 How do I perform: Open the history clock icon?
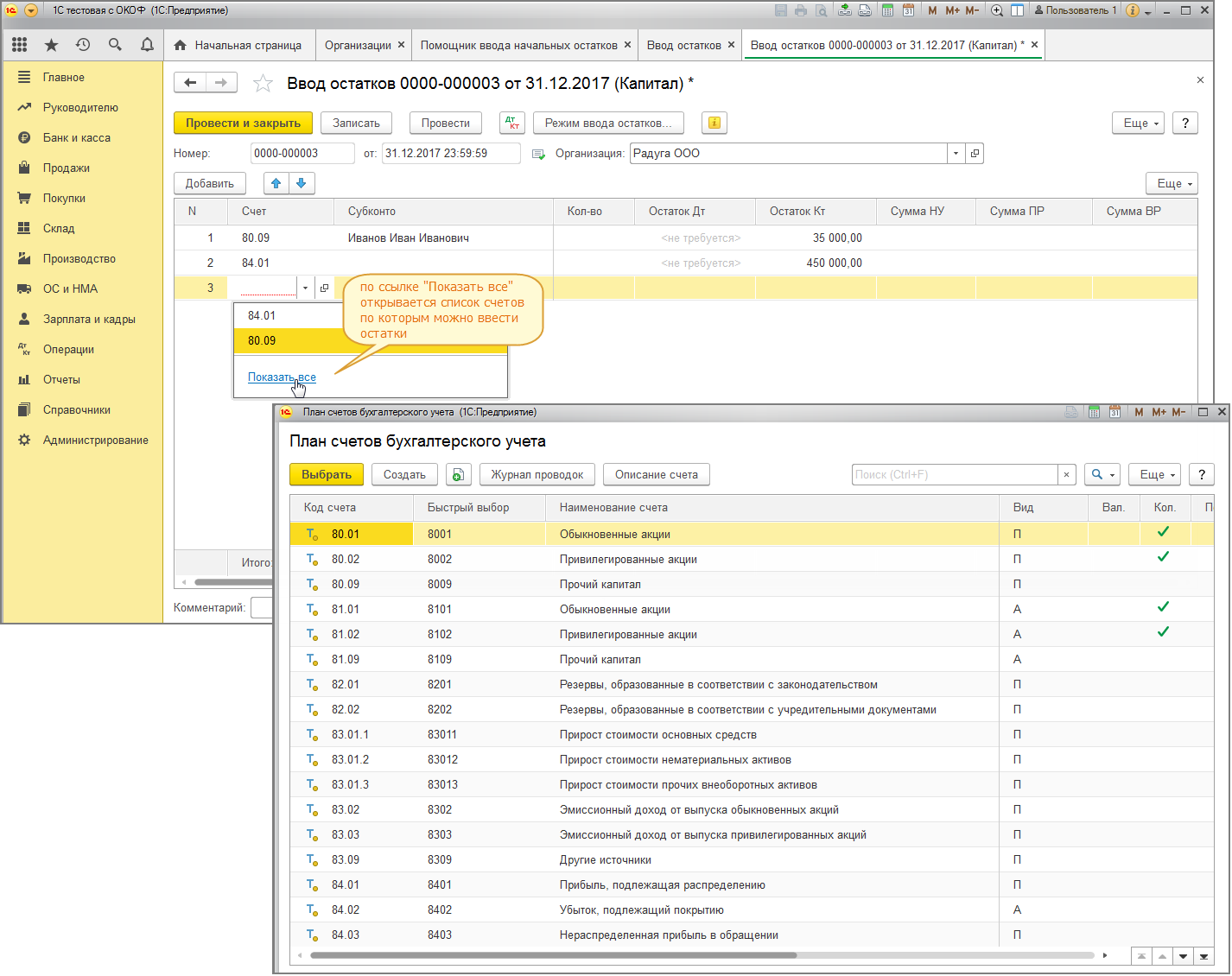pos(83,45)
